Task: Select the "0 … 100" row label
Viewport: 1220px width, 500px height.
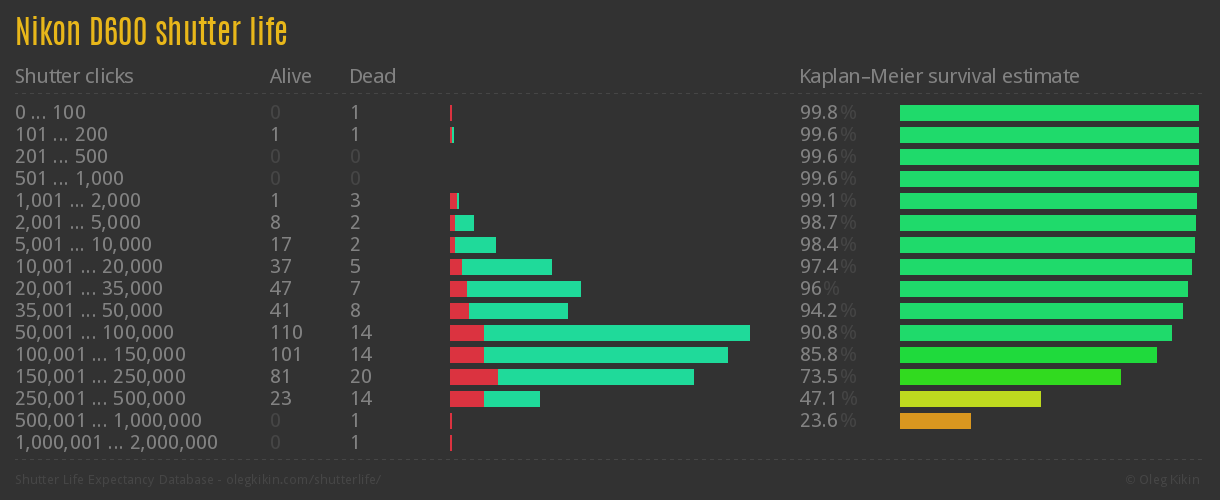Action: [50, 113]
